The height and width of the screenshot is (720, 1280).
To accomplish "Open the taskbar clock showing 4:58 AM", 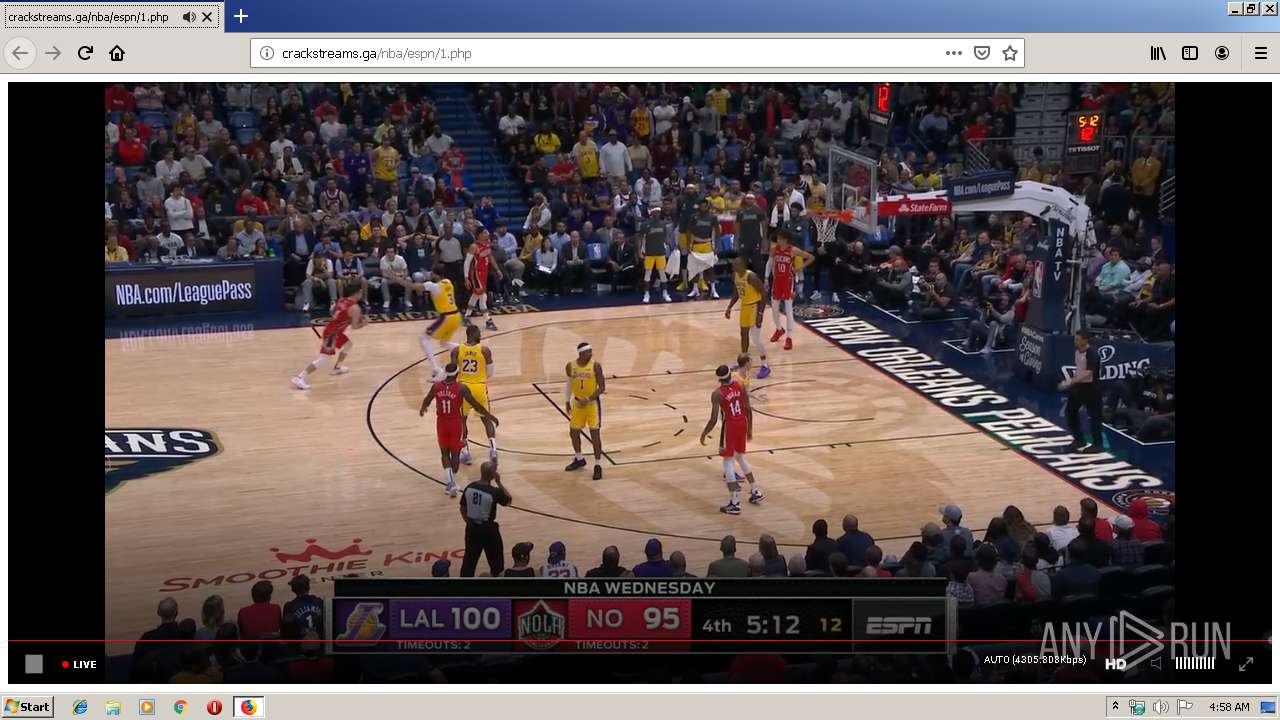I will [x=1228, y=707].
